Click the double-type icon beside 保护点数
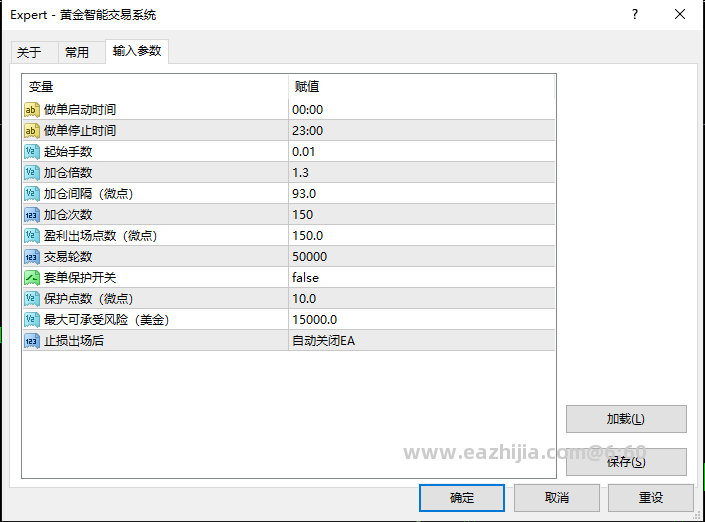Image resolution: width=705 pixels, height=522 pixels. (31, 299)
